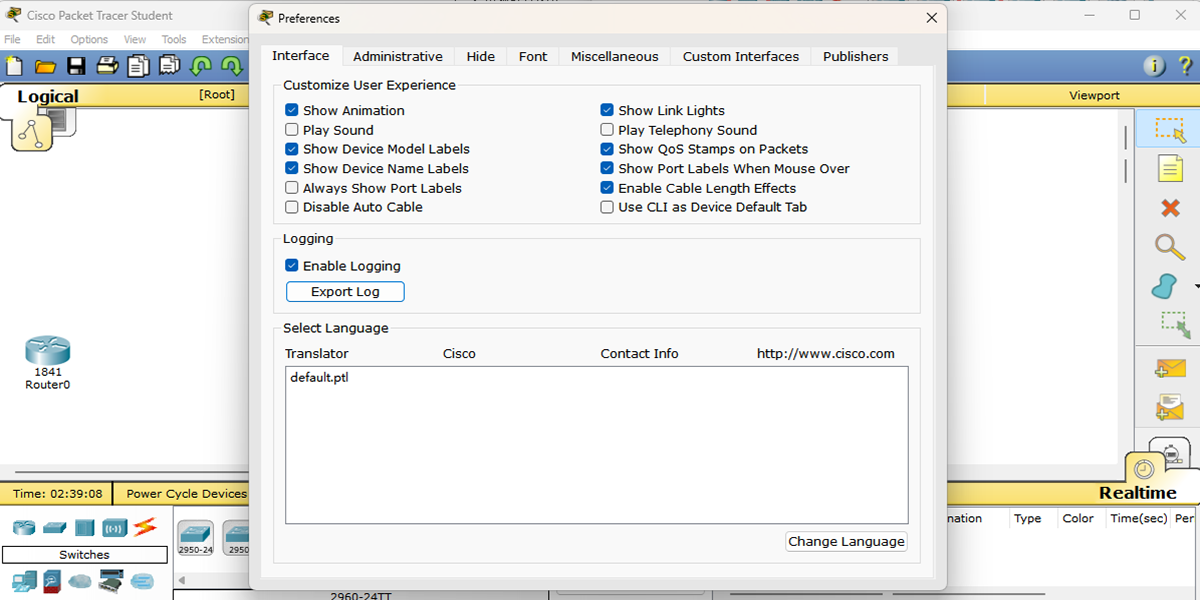This screenshot has height=600, width=1200.
Task: Click the Open folder toolbar icon
Action: (45, 67)
